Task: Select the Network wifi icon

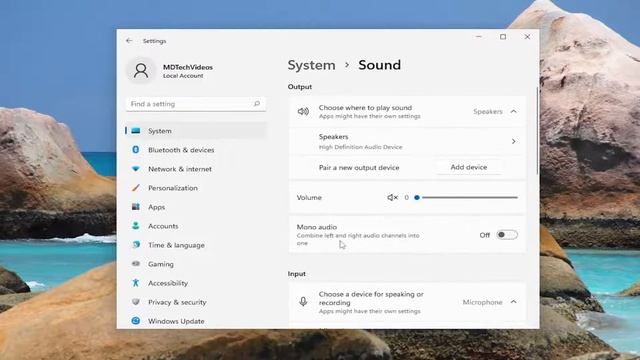Action: click(136, 169)
